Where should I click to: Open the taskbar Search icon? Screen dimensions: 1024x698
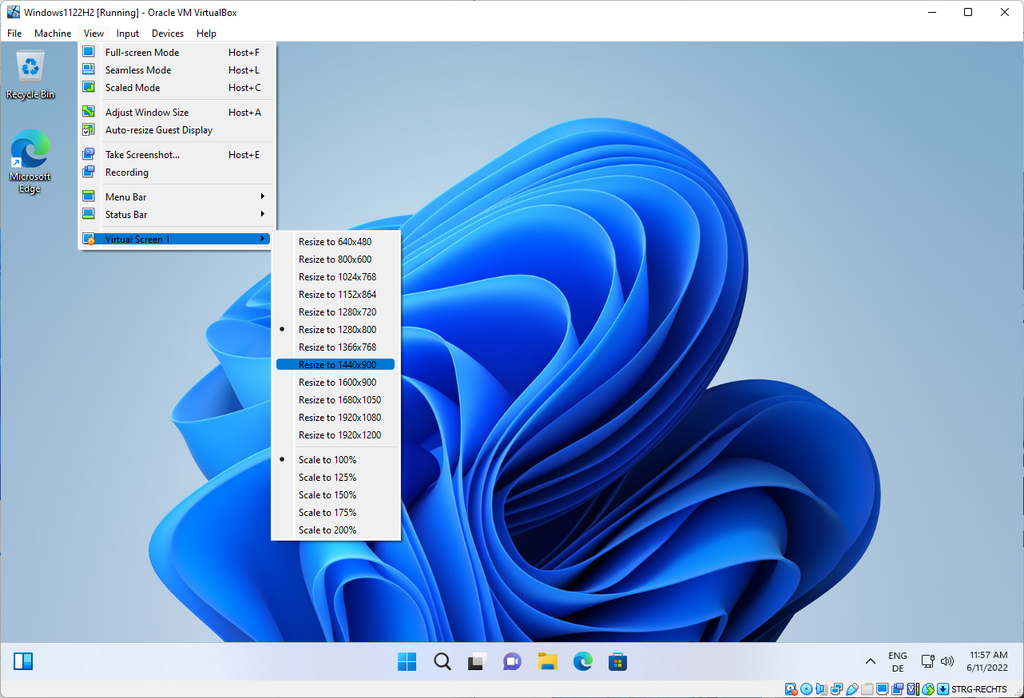(442, 661)
